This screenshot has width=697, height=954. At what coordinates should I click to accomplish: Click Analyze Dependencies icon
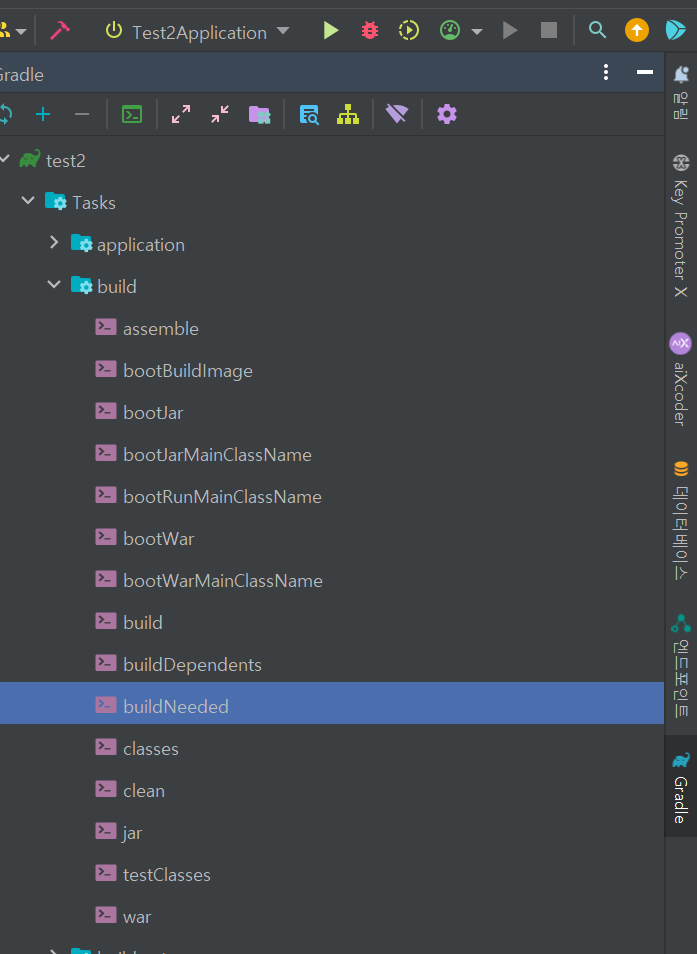(x=309, y=114)
